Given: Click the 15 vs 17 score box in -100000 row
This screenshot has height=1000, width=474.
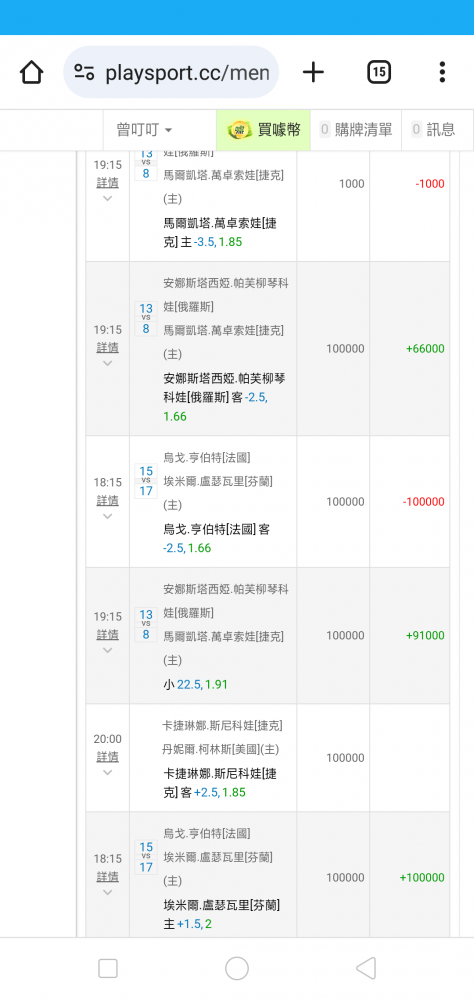Looking at the screenshot, I should point(146,482).
